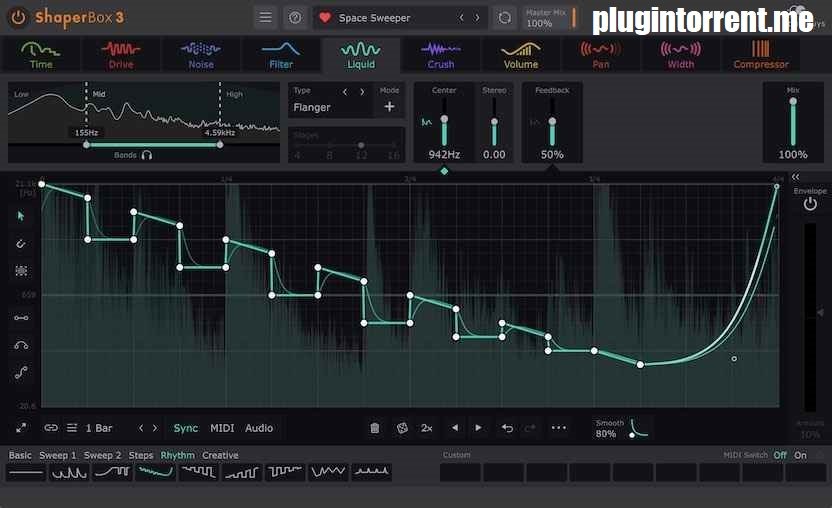
Task: Click the trash delete icon
Action: click(375, 428)
